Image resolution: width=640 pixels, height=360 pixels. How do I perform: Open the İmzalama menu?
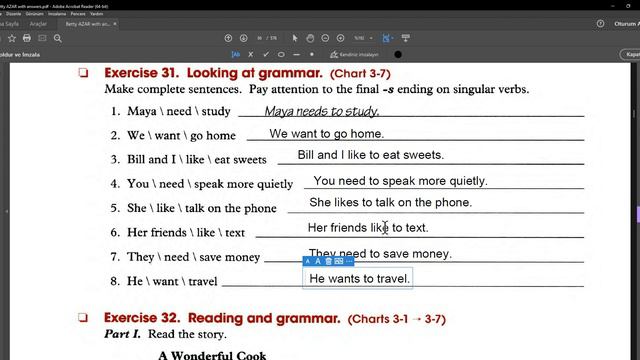[x=57, y=14]
